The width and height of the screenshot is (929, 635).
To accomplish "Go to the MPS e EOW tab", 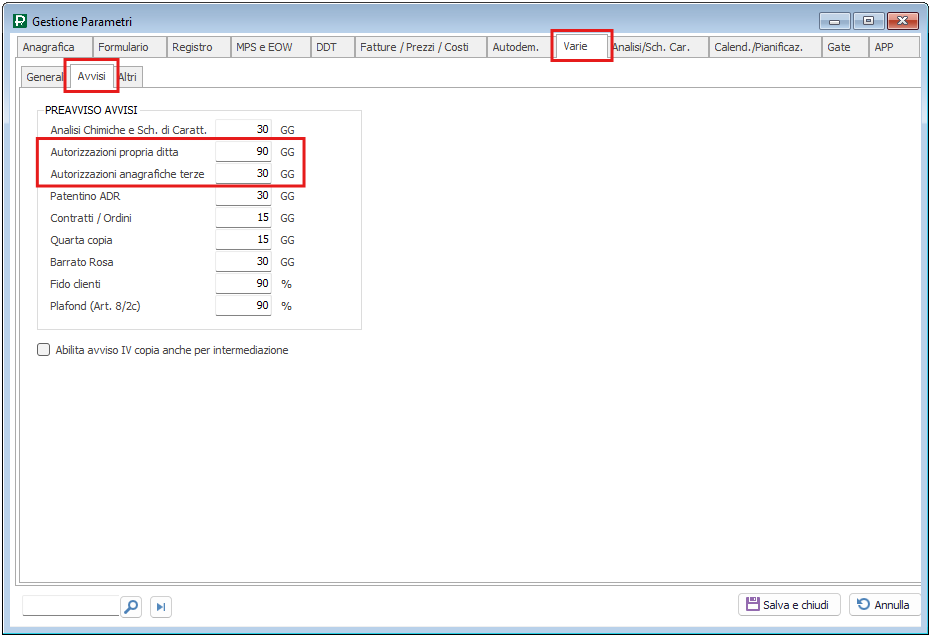I will (264, 47).
